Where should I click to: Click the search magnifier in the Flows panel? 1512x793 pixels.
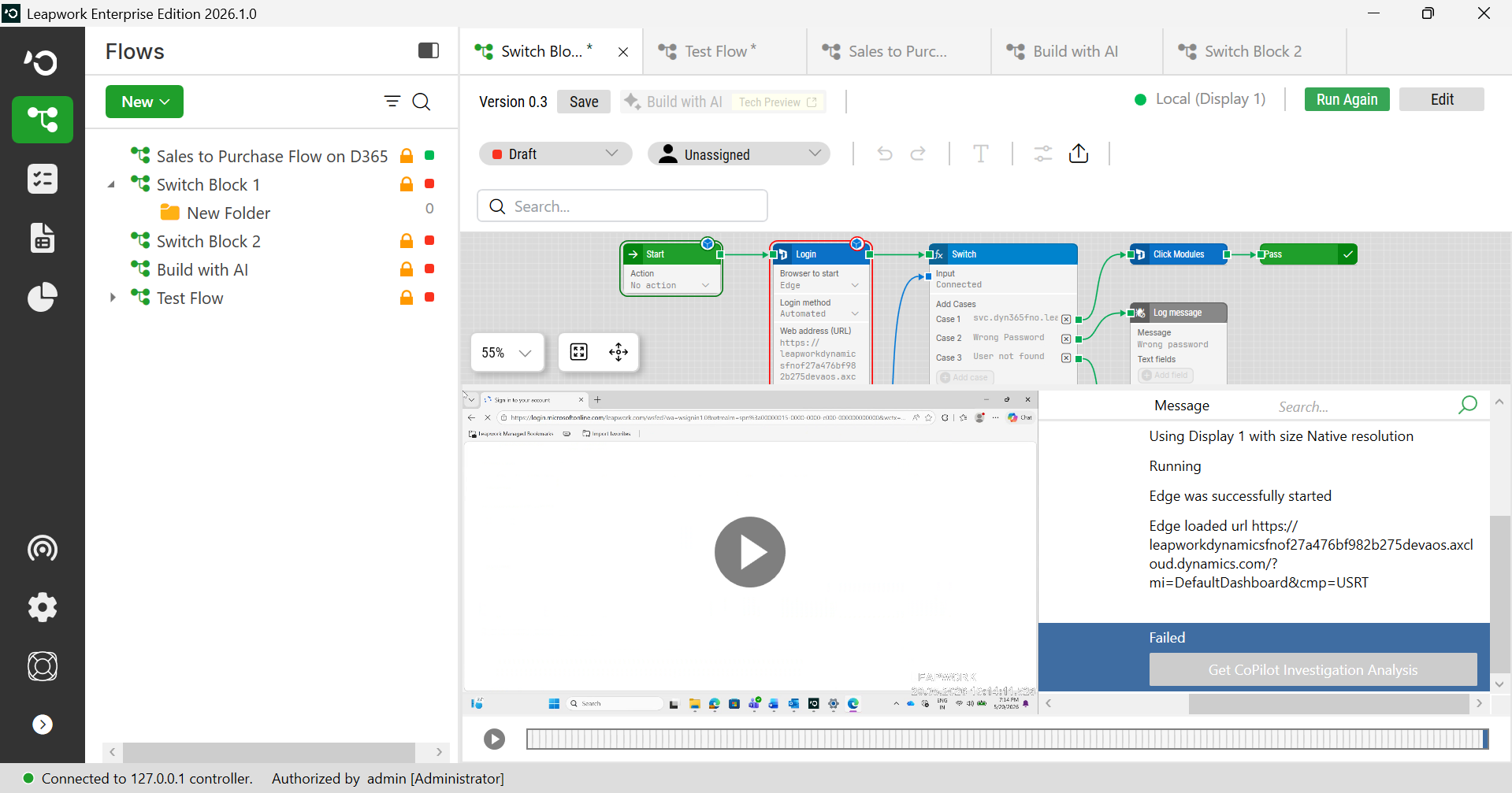tap(422, 102)
